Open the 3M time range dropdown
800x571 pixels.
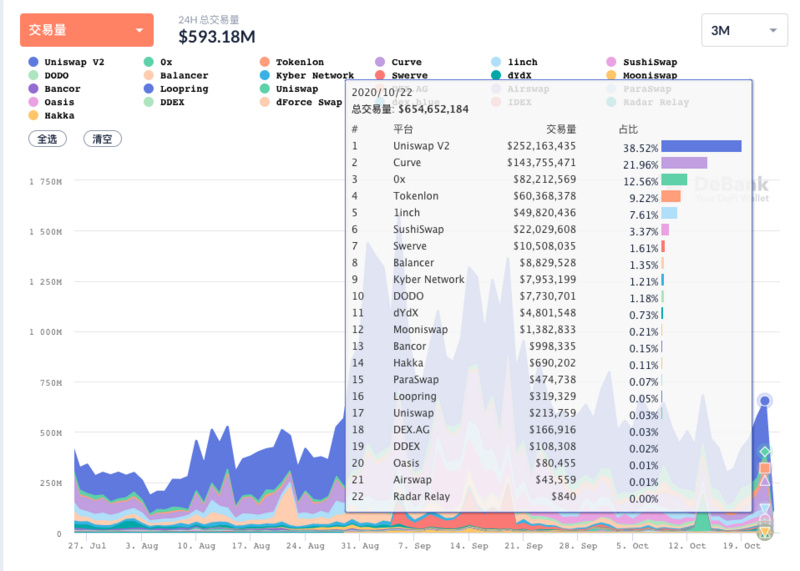tap(744, 30)
